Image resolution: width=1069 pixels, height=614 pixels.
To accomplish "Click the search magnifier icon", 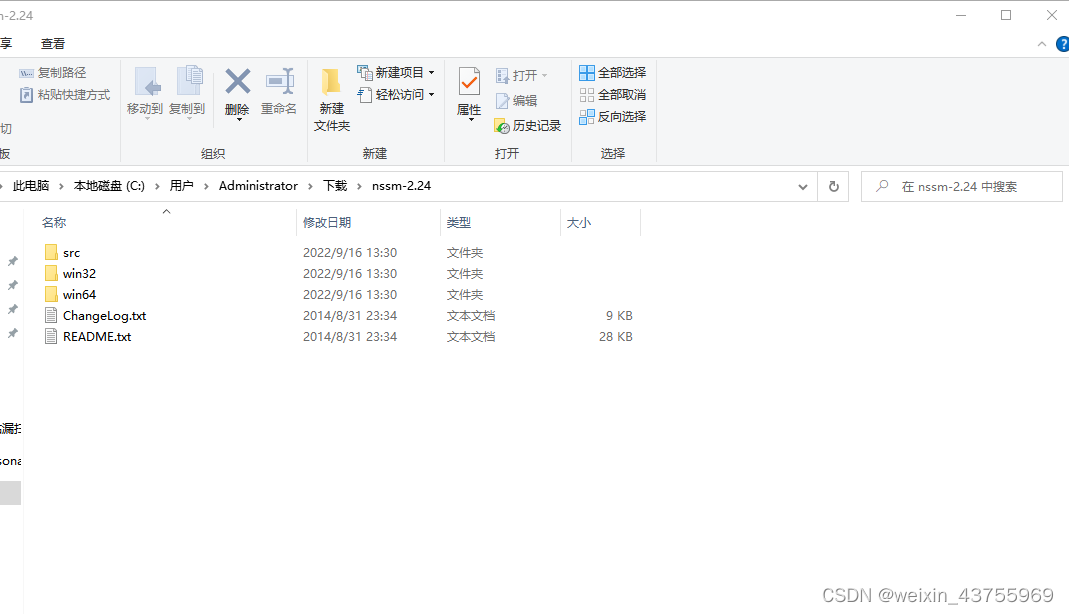I will [x=882, y=185].
